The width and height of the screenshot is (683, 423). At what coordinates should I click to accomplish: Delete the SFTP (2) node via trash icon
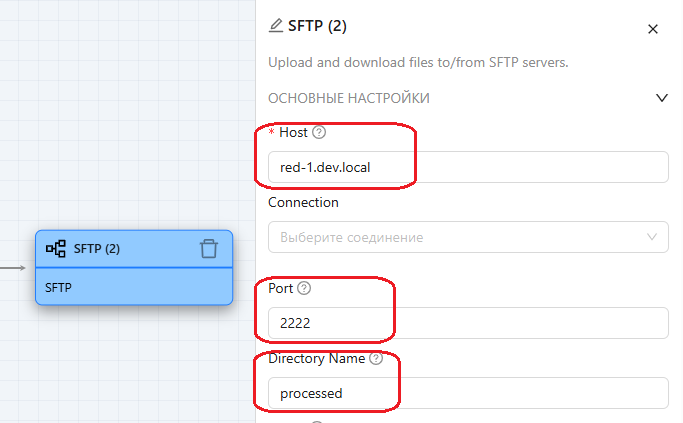tap(208, 248)
